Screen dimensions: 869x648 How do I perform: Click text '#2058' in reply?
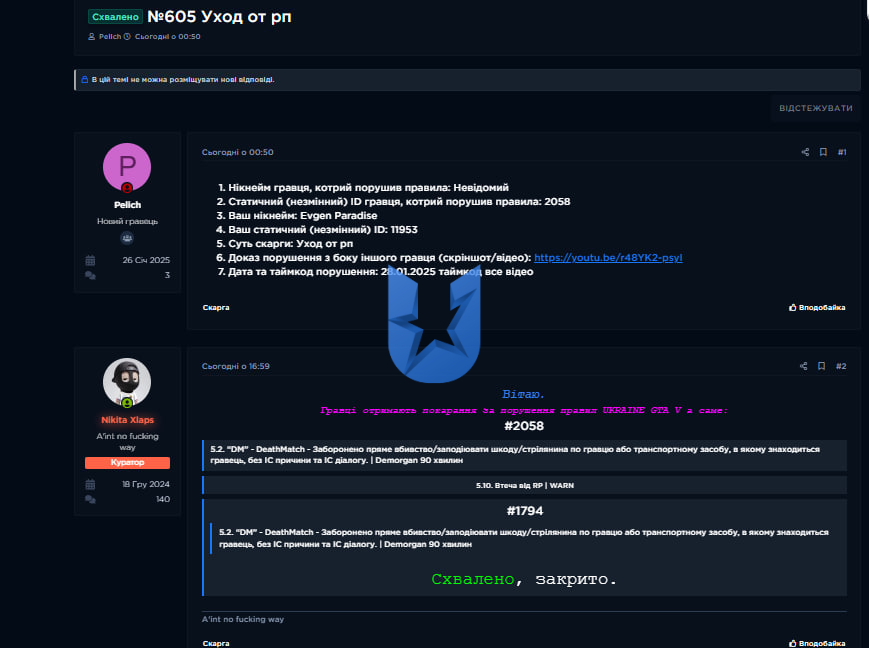[524, 426]
